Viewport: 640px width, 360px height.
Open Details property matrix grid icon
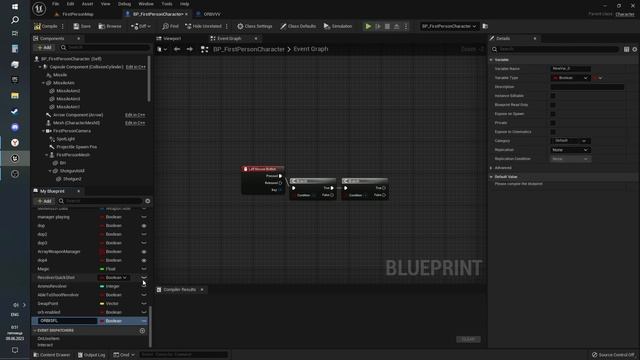click(x=627, y=49)
